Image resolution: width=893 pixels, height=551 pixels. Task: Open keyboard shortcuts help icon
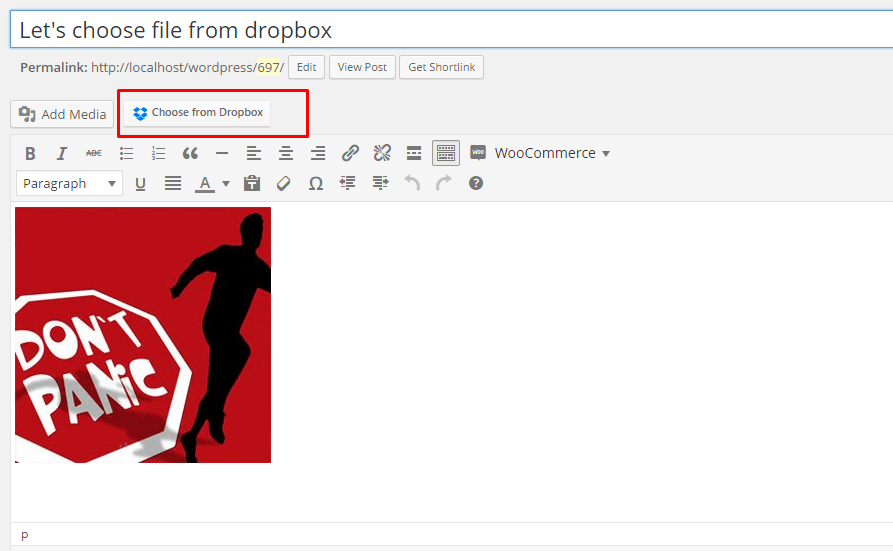(476, 183)
